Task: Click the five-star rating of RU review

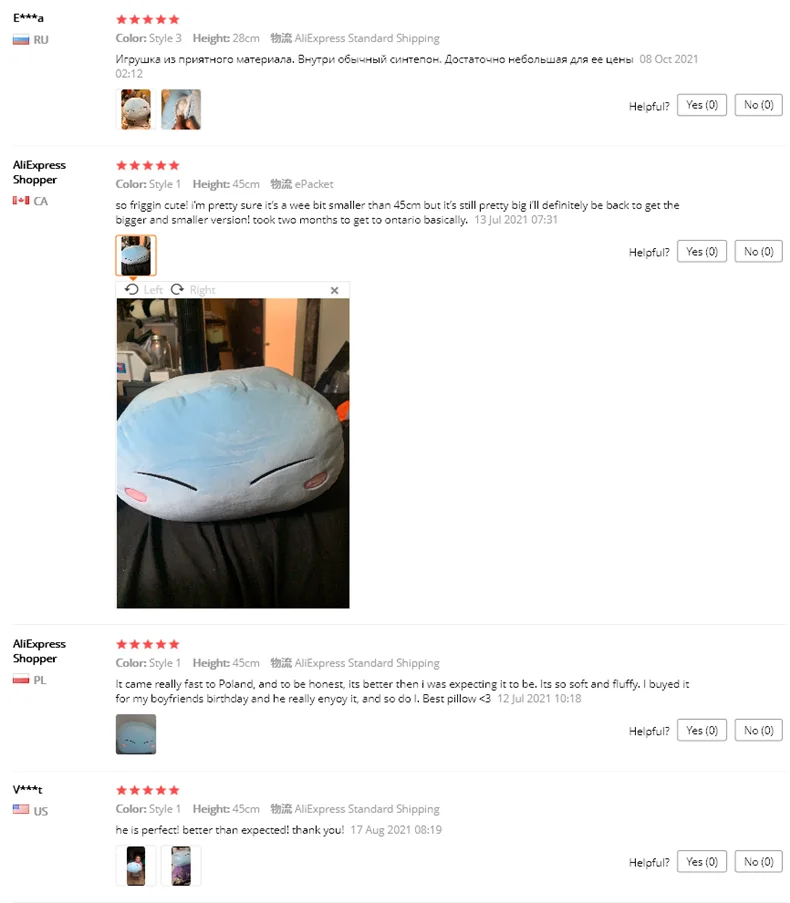Action: [148, 20]
